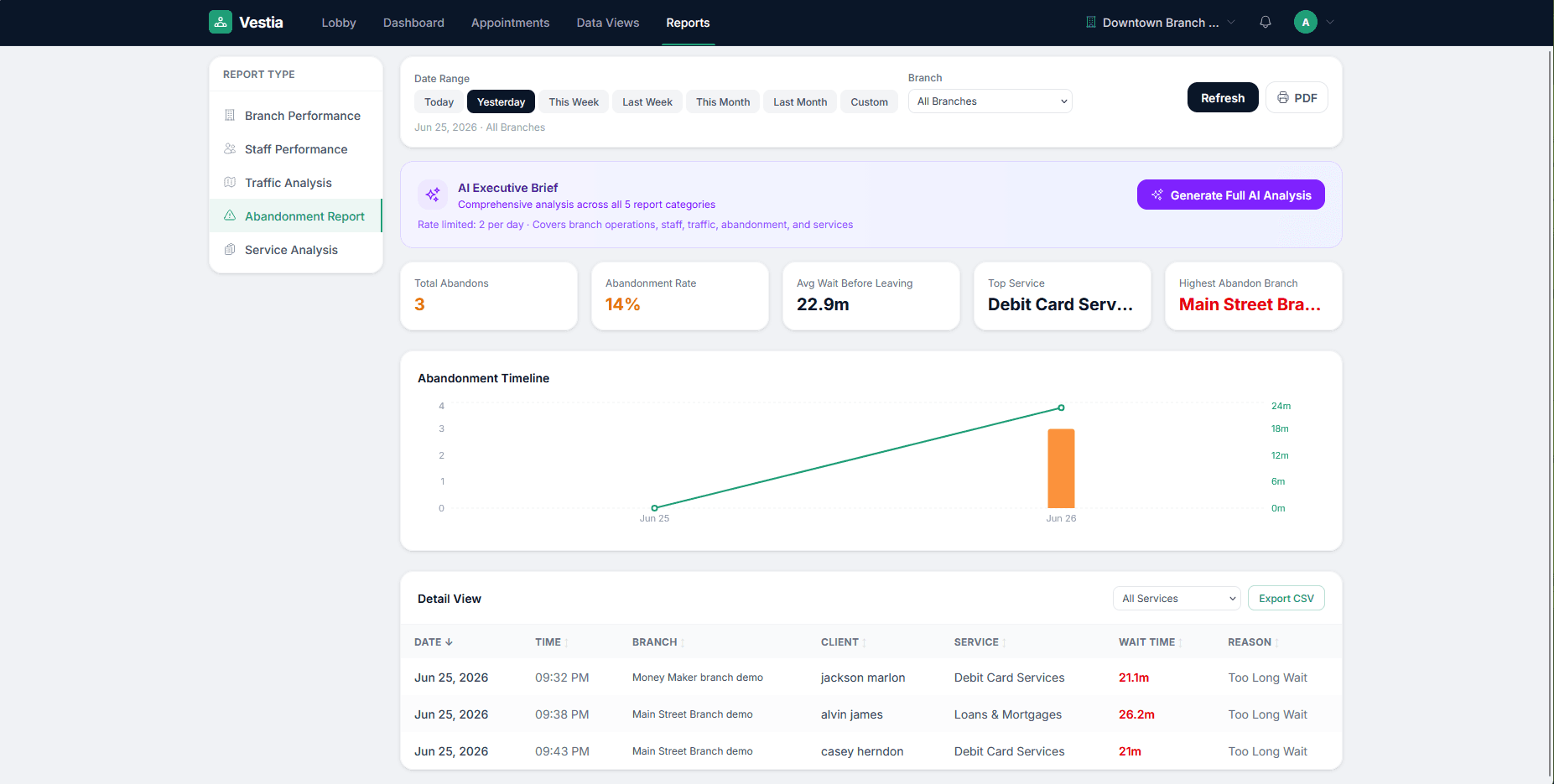The height and width of the screenshot is (784, 1554).
Task: Open the Dashboard tab
Action: coord(413,23)
